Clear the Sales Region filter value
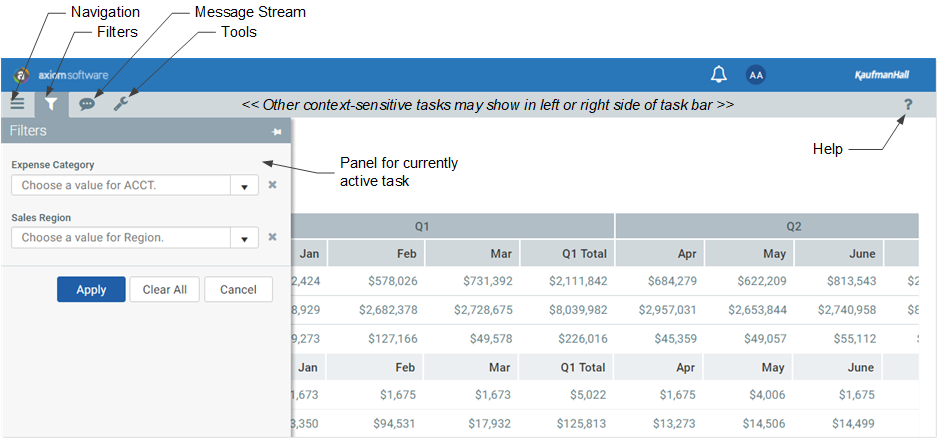Viewport: 940px width, 441px height. 272,237
